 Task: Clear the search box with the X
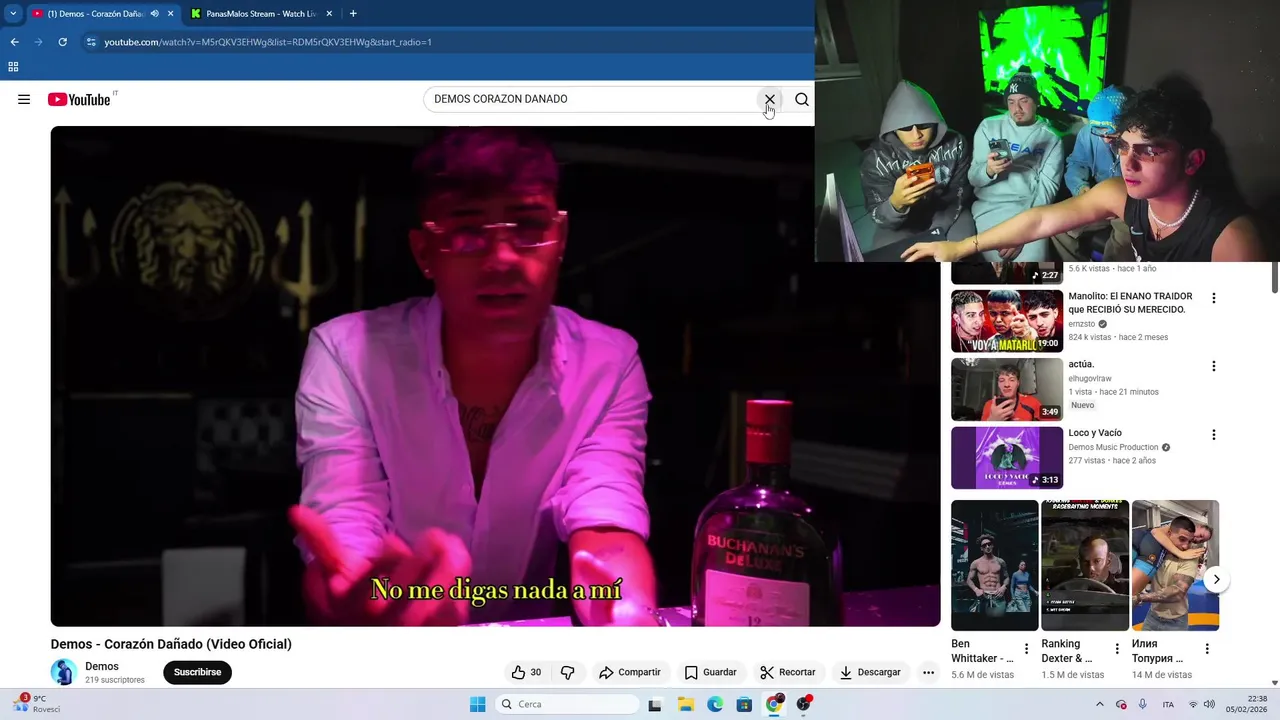tap(770, 99)
